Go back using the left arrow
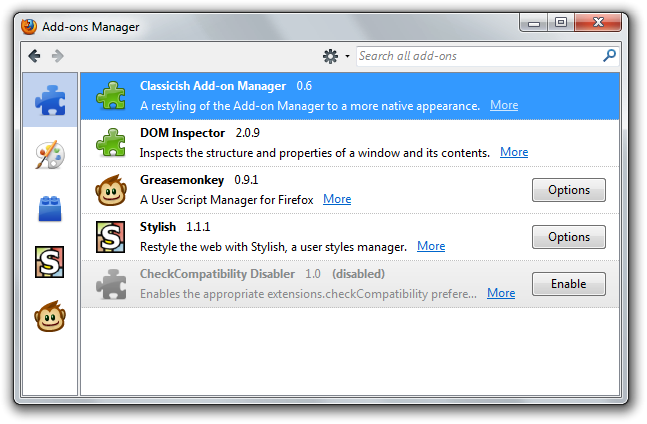 click(34, 56)
